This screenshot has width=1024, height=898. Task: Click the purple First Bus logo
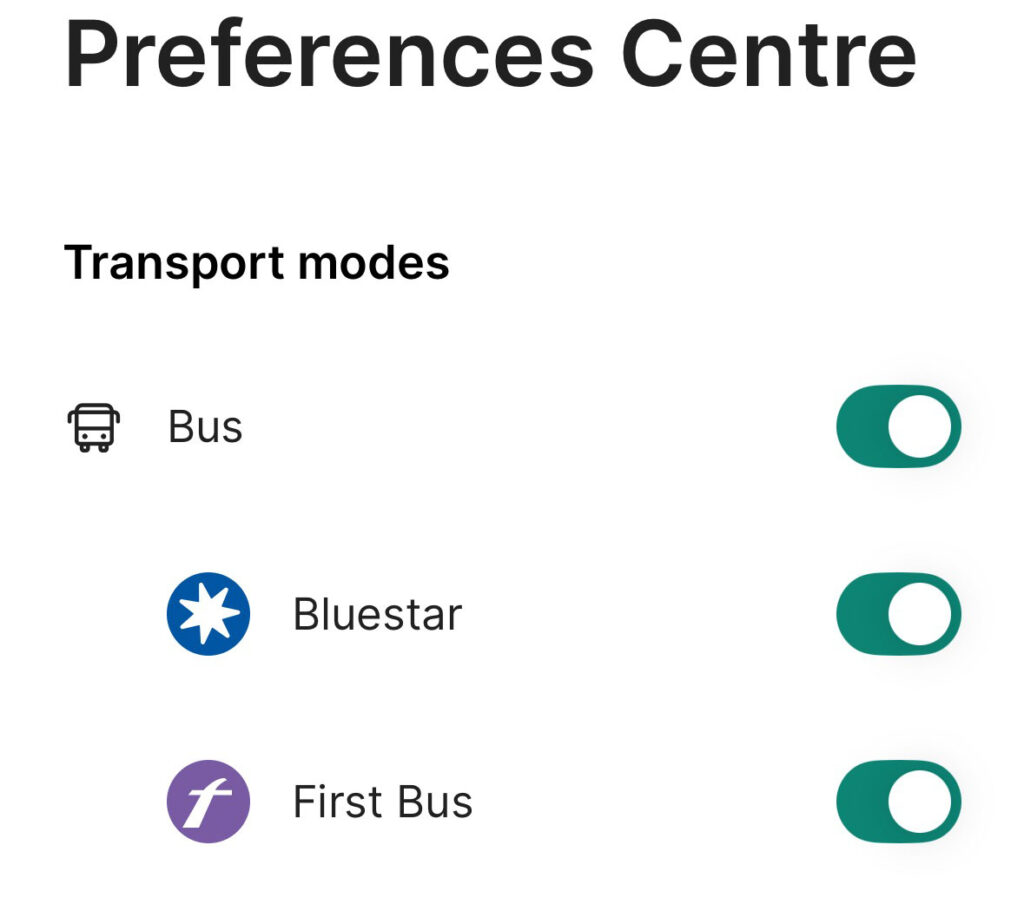point(208,801)
